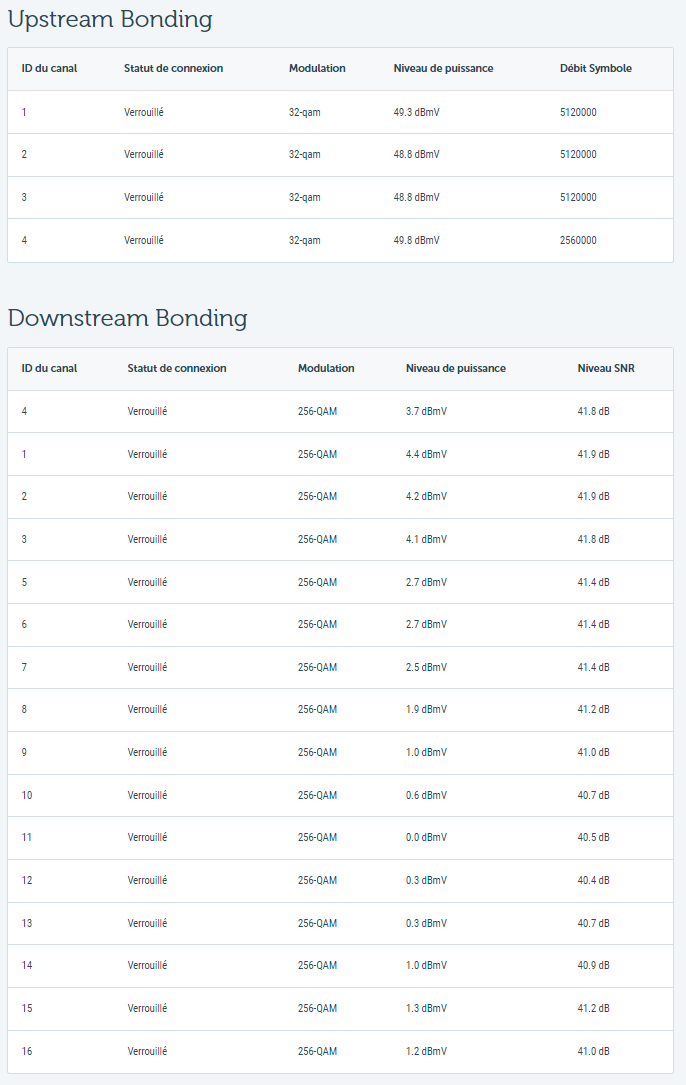686x1085 pixels.
Task: Click channel 14 SNR value 40.9 dB
Action: pos(593,965)
